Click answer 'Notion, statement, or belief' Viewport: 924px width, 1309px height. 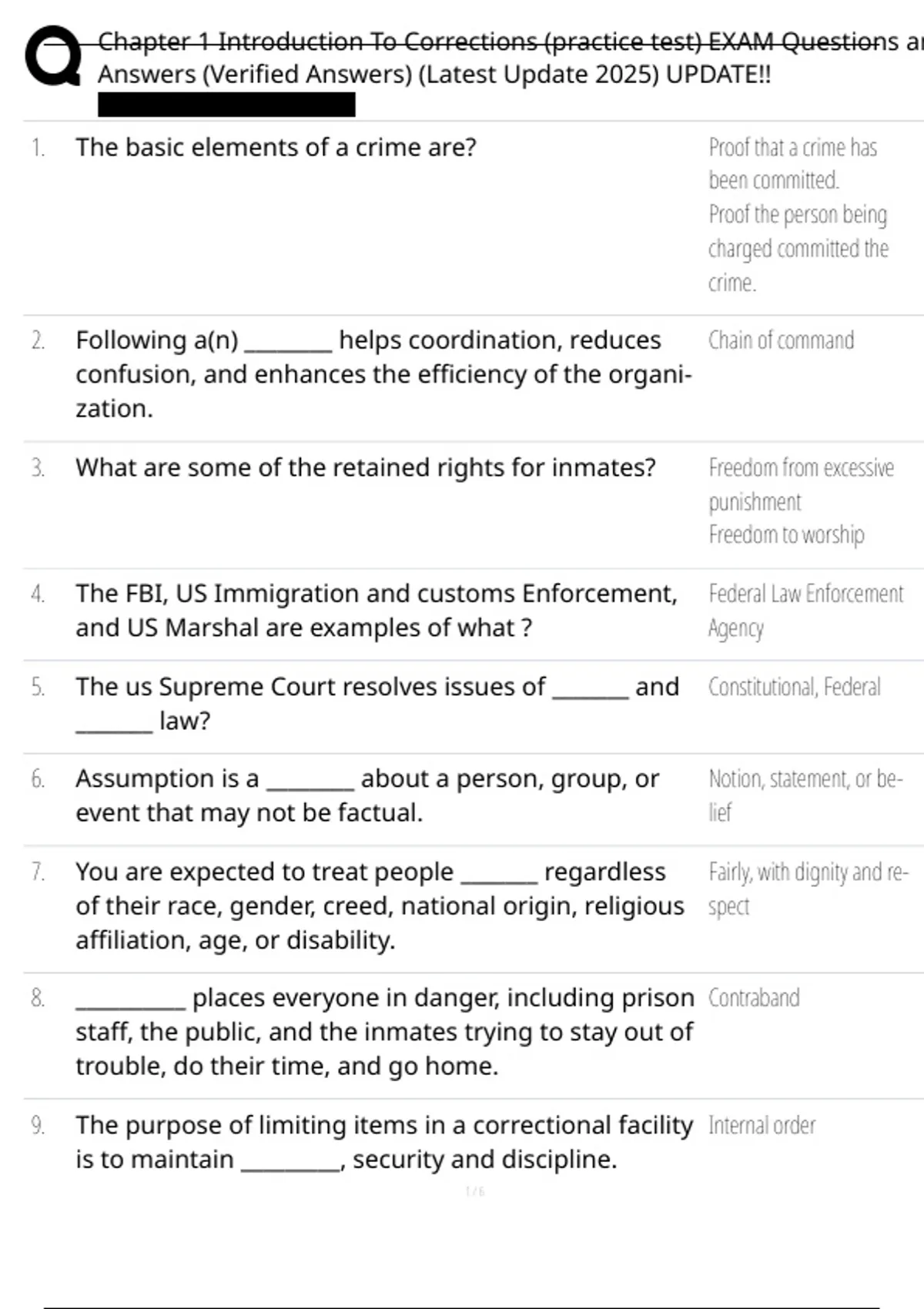coord(805,795)
